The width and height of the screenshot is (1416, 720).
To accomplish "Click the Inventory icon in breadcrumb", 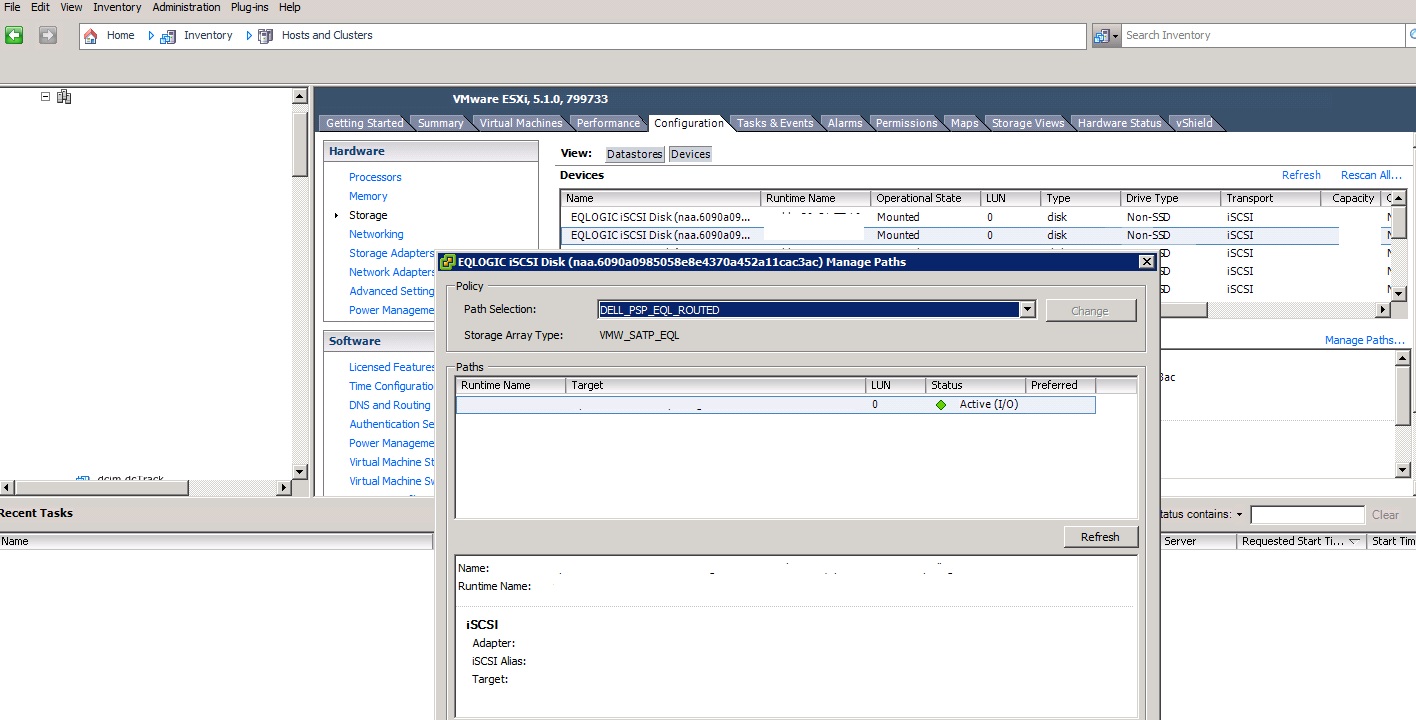I will click(168, 35).
